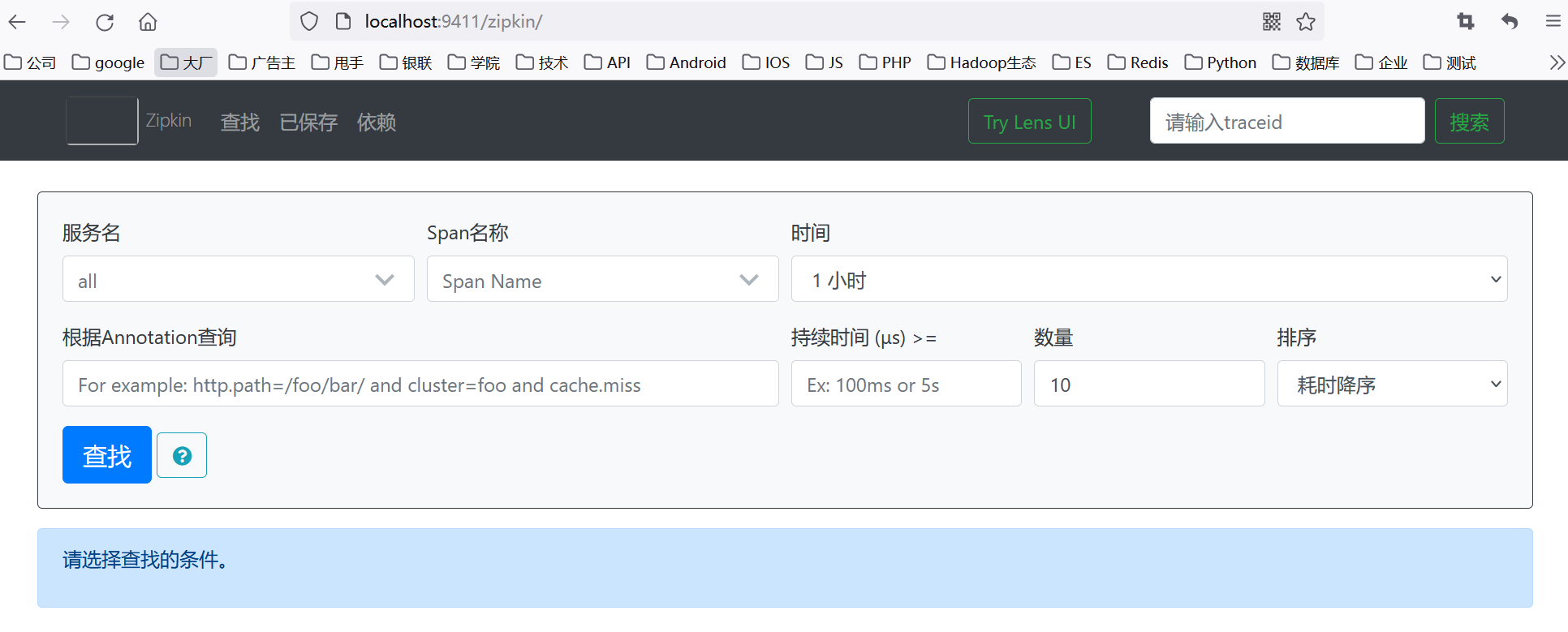Image resolution: width=1568 pixels, height=632 pixels.
Task: Click the screenshot crop icon in toolbar
Action: (x=1466, y=22)
